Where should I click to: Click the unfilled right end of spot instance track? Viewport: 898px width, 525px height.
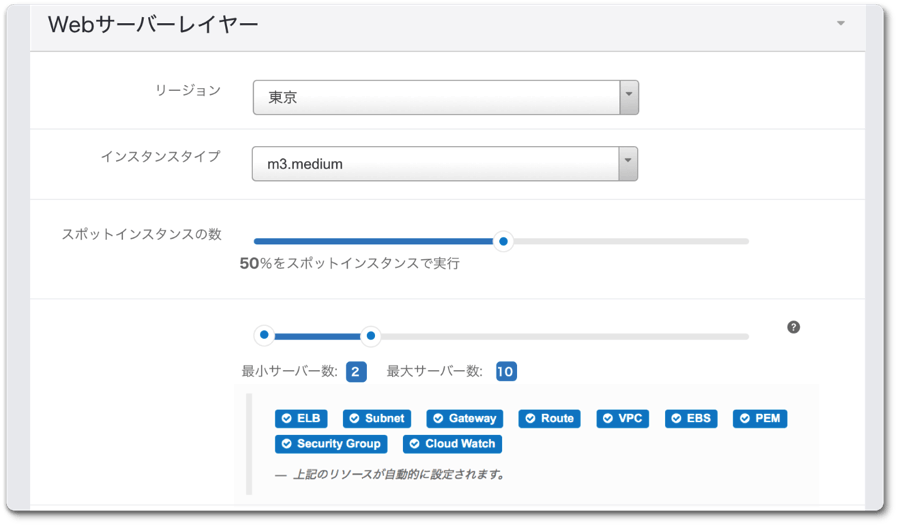[x=740, y=241]
